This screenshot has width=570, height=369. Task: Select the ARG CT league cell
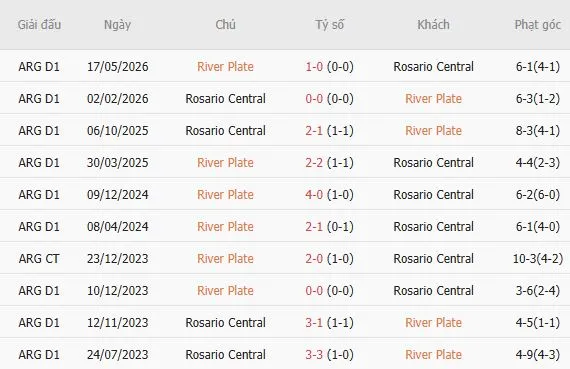tap(39, 258)
